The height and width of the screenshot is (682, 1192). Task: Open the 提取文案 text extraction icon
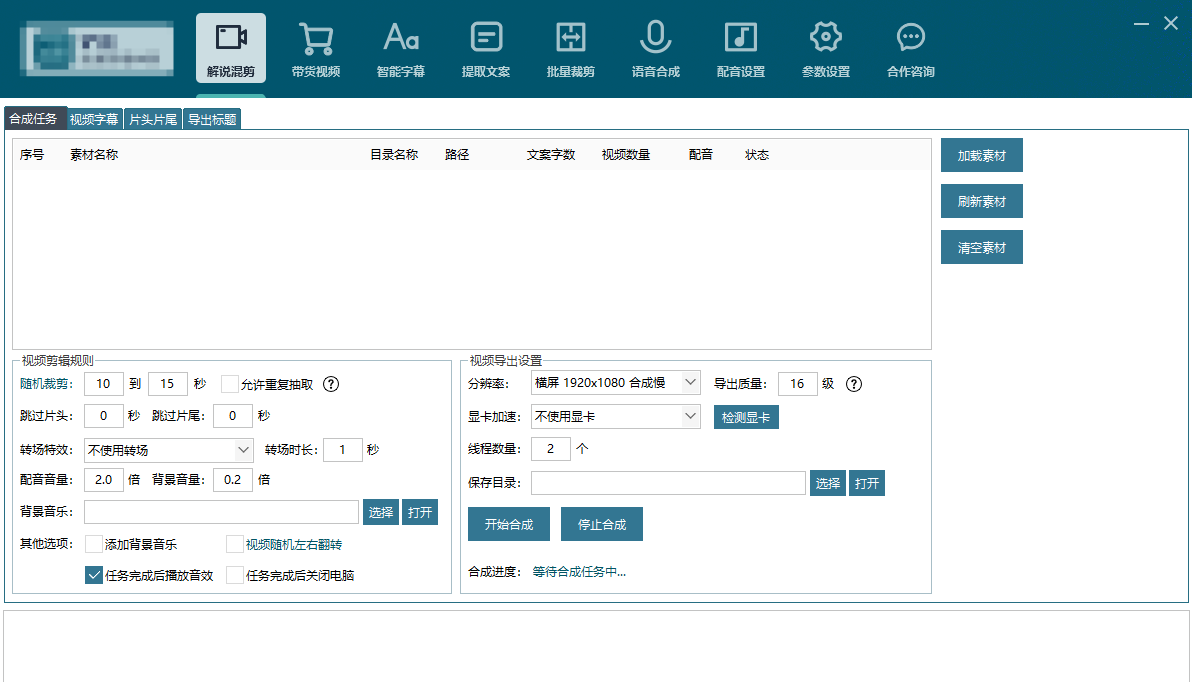coord(486,40)
